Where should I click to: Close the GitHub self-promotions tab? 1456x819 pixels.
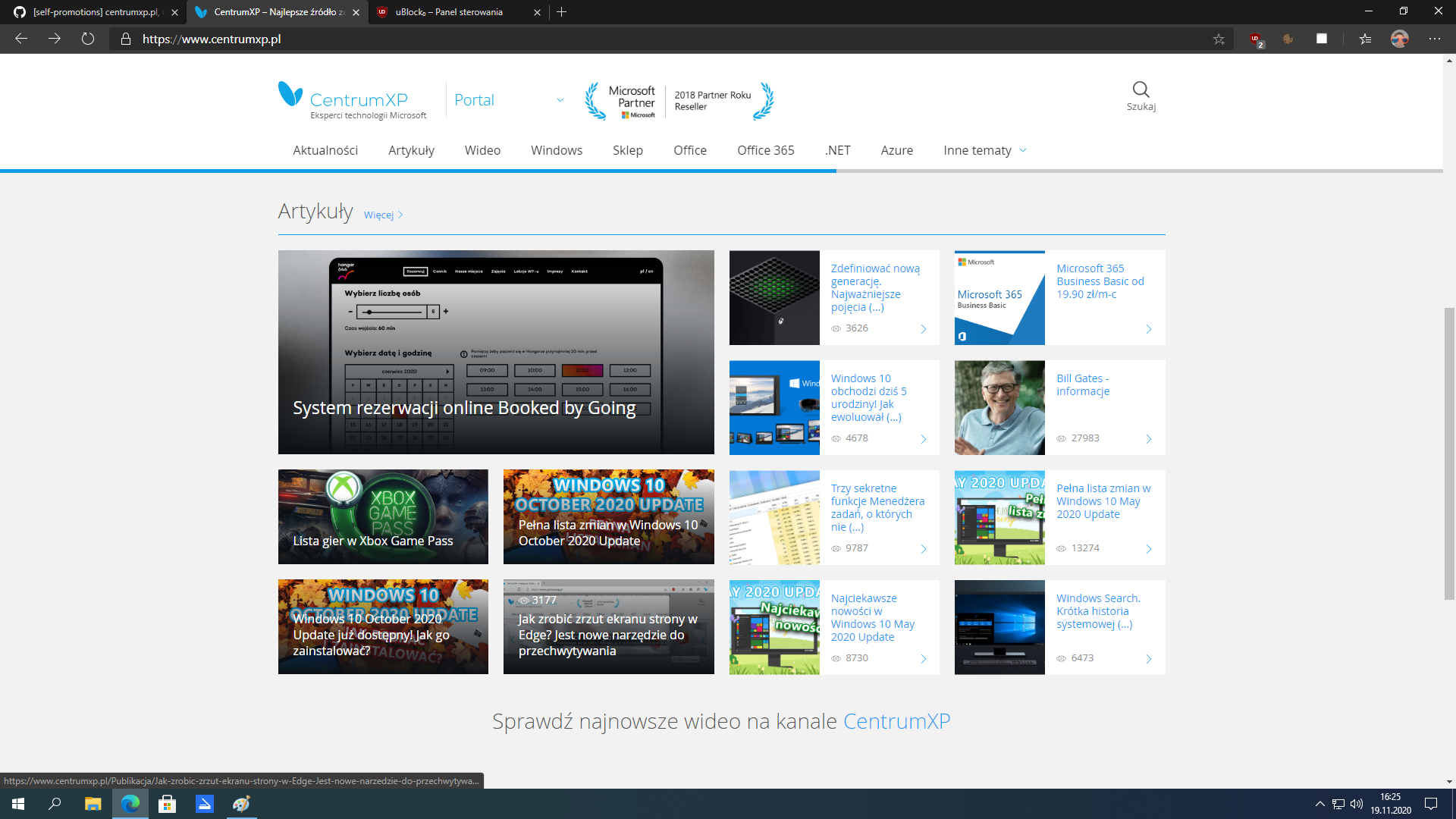tap(175, 12)
